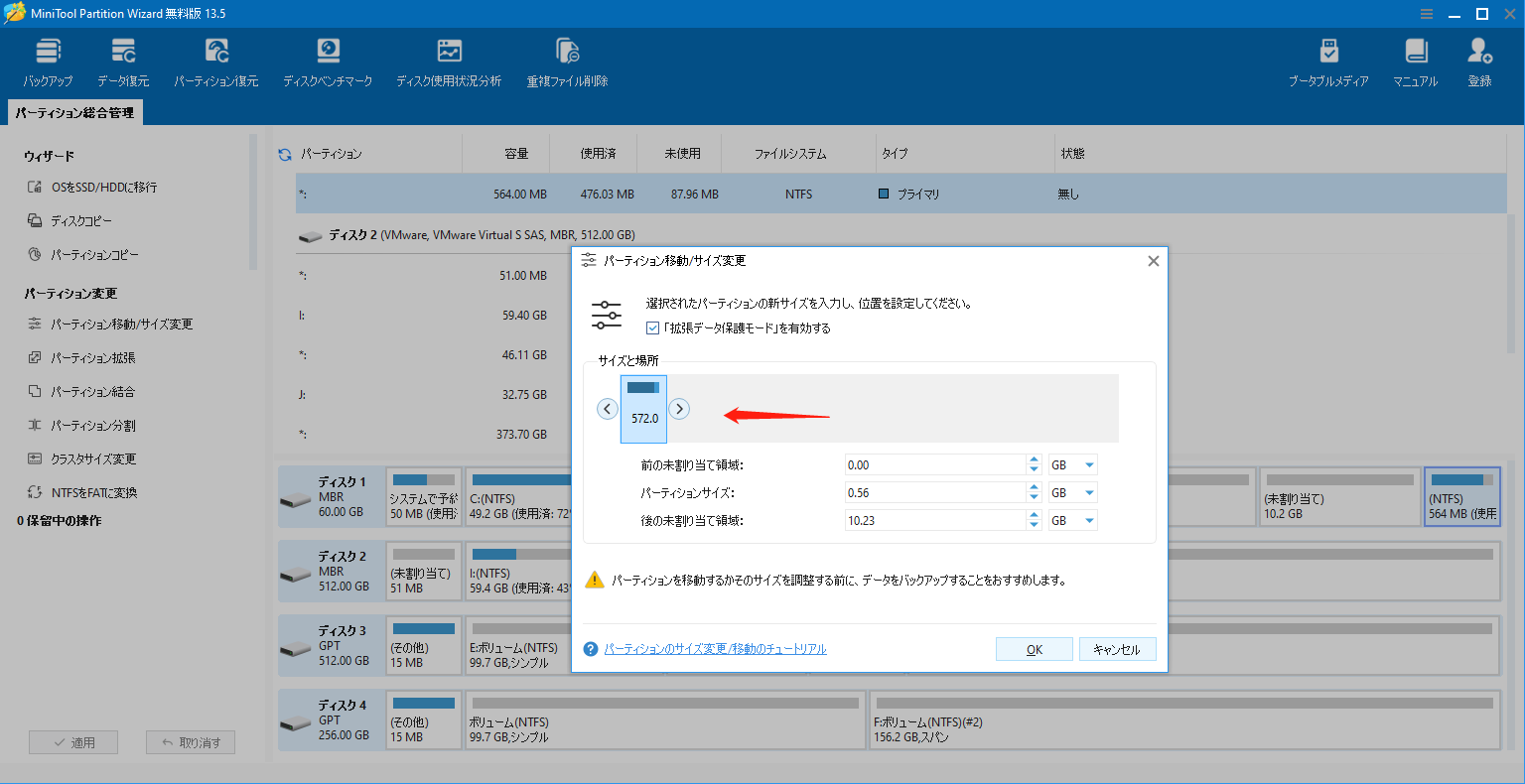Screen dimensions: 1525x784
Task: Switch to the パーティション総合管理 tab
Action: pyautogui.click(x=74, y=113)
